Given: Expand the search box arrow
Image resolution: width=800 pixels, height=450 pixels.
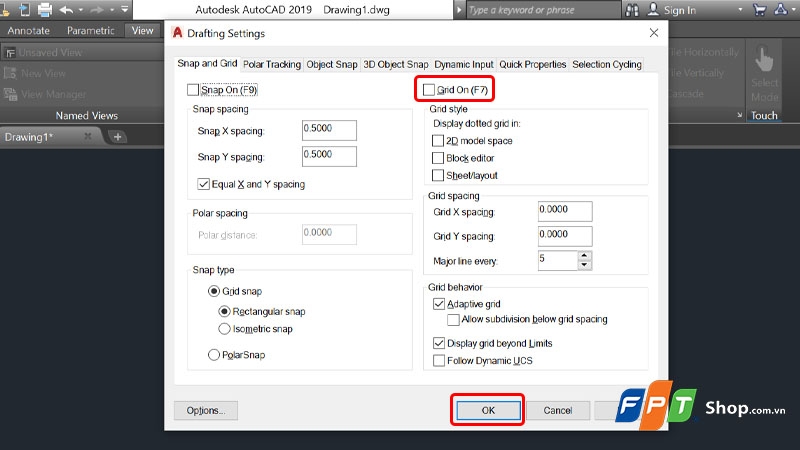Looking at the screenshot, I should (x=459, y=10).
